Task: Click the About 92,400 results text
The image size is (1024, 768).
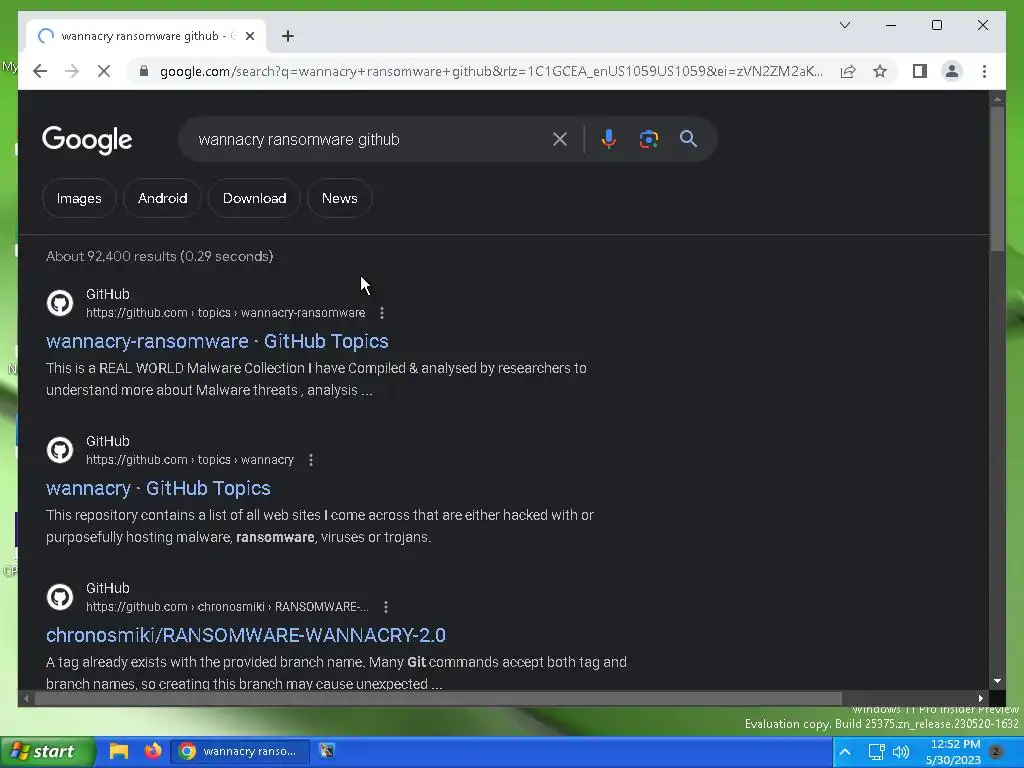Action: pos(159,256)
